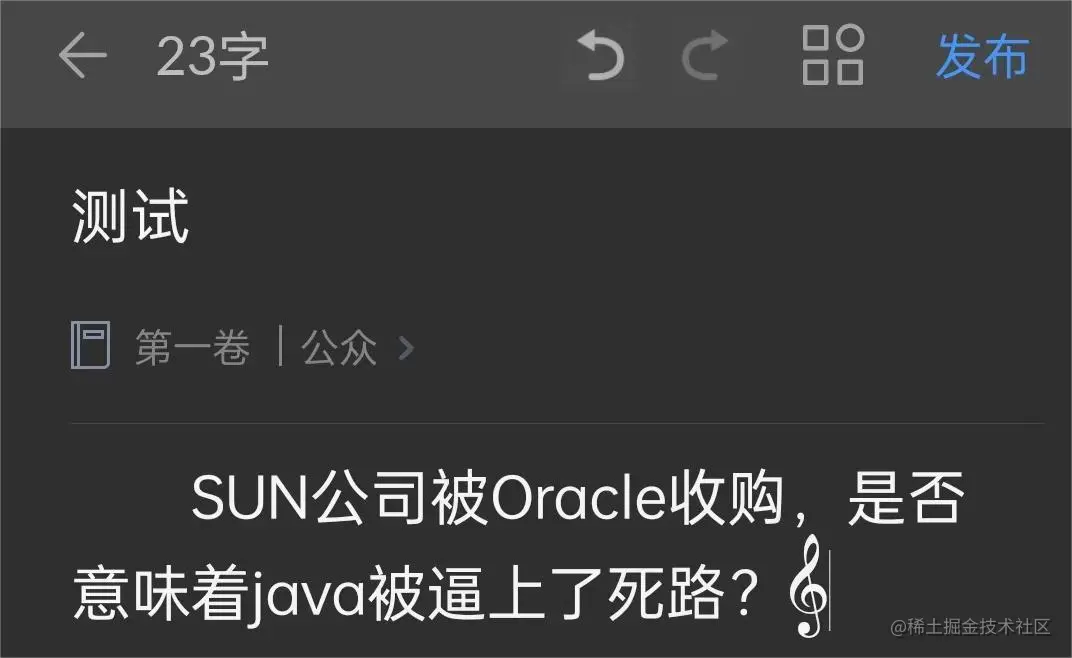Click the word Oracle in the body
Image resolution: width=1072 pixels, height=658 pixels.
coord(578,498)
